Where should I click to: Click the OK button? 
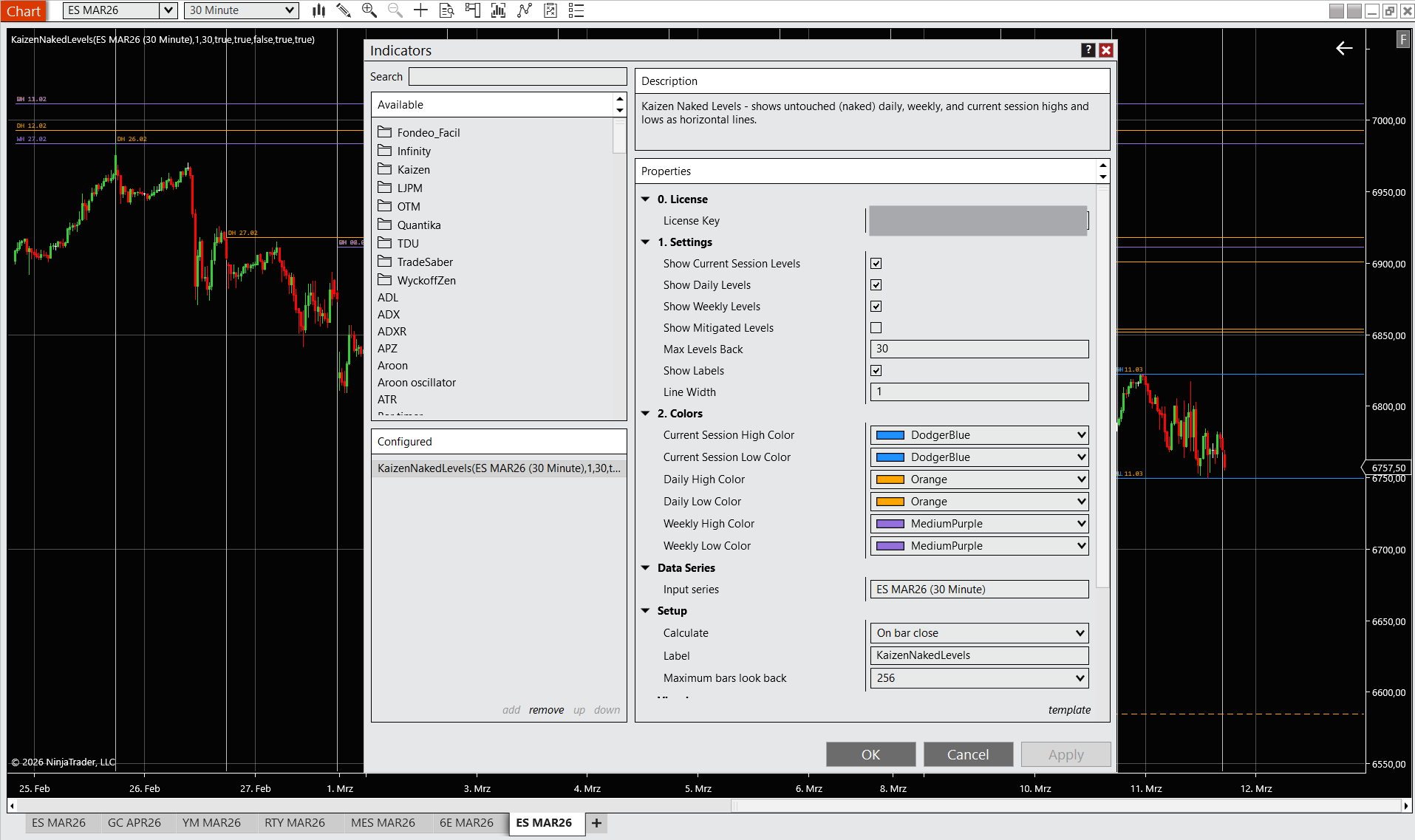point(870,754)
